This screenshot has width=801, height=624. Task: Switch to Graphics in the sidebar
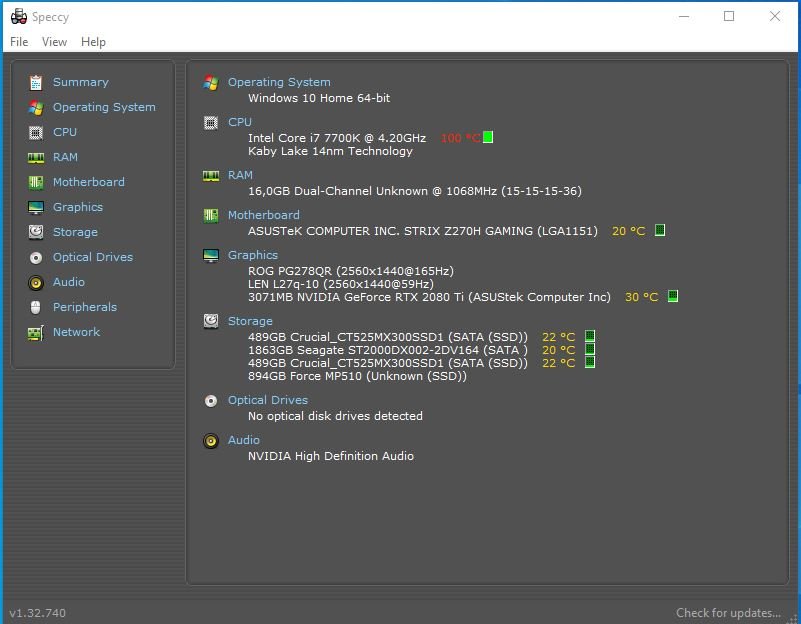(78, 207)
